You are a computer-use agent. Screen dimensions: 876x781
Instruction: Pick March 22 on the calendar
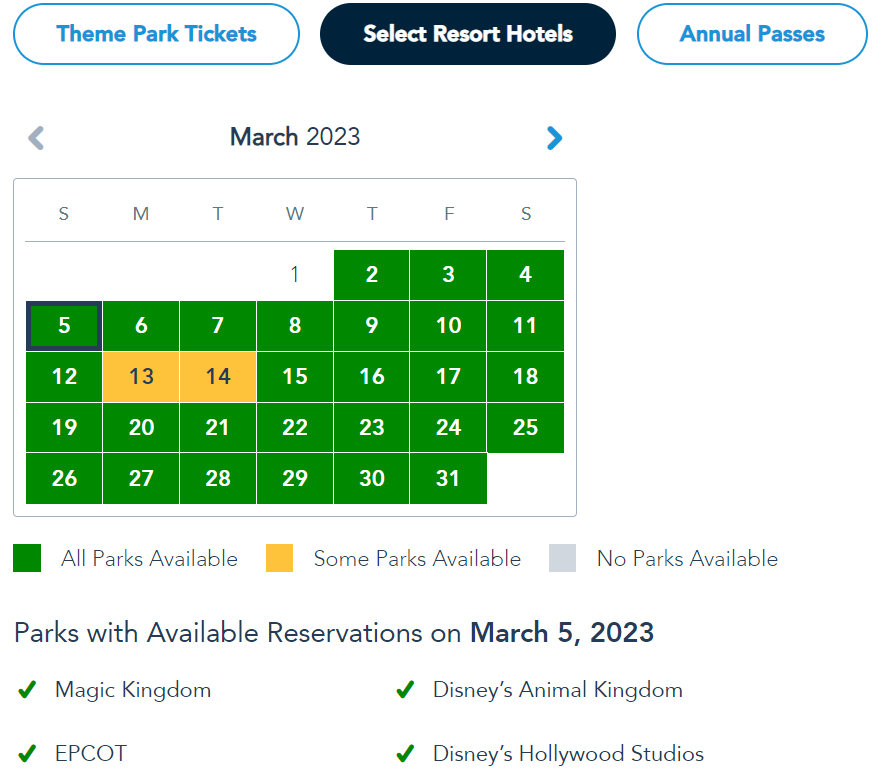pyautogui.click(x=295, y=428)
